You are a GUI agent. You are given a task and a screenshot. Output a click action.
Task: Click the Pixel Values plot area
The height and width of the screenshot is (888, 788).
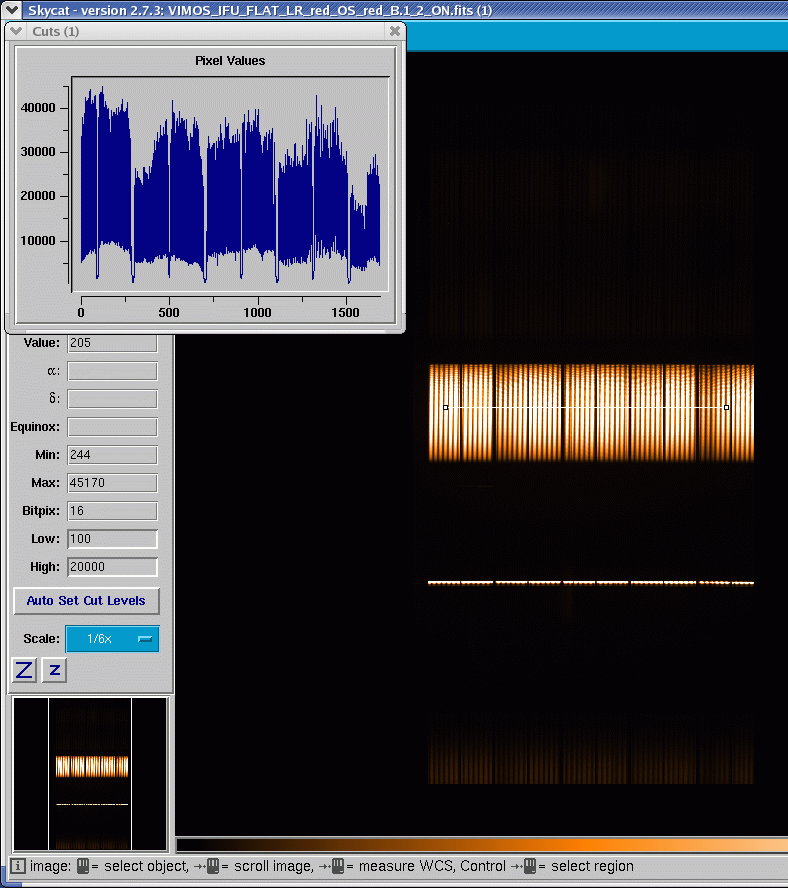click(x=230, y=185)
